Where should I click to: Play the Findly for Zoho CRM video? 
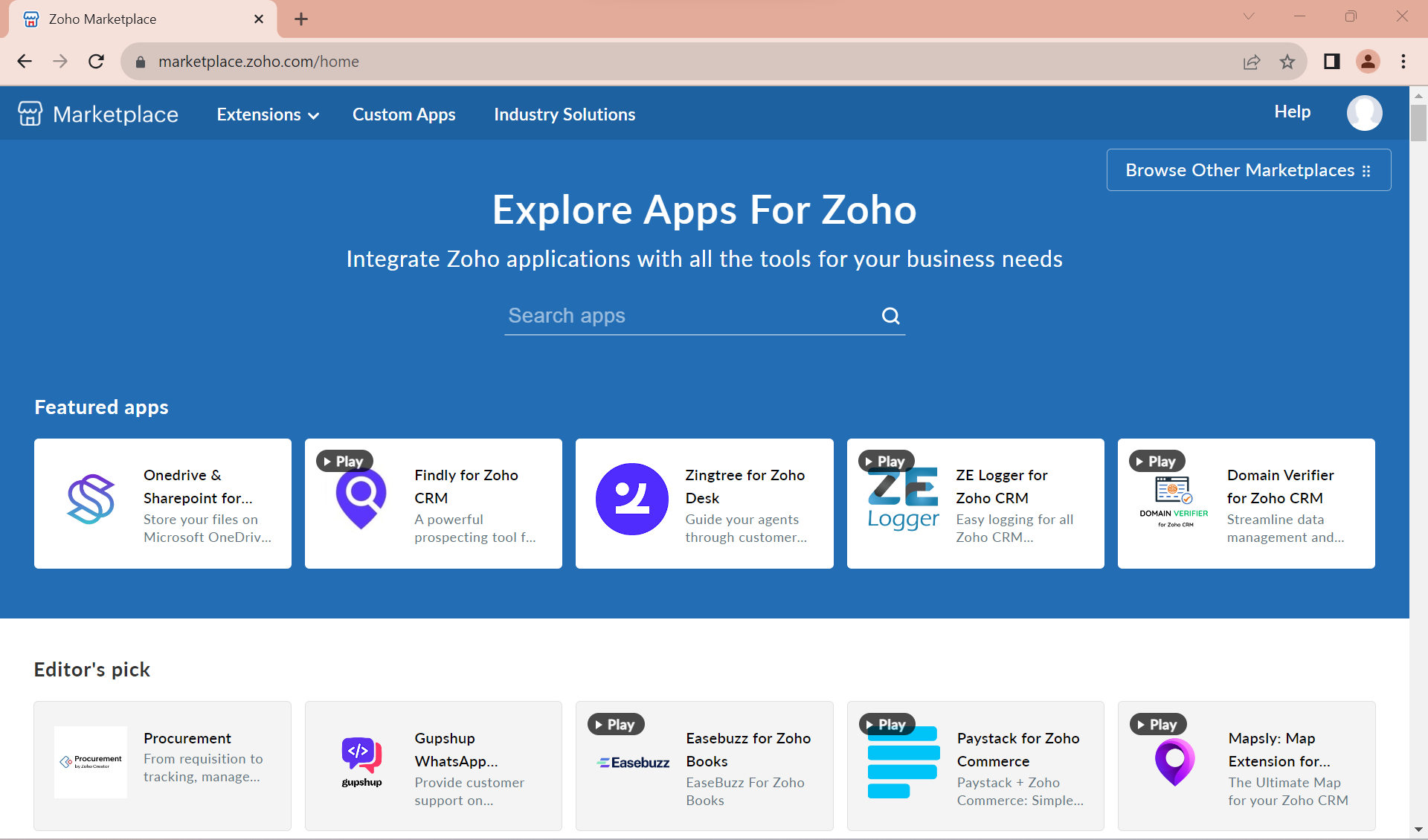pyautogui.click(x=344, y=461)
